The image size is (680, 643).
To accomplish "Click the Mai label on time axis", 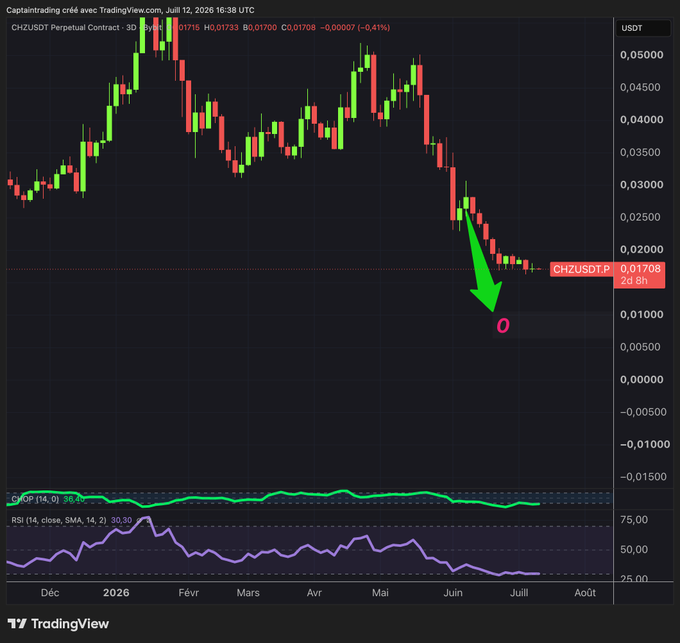I will click(x=380, y=593).
